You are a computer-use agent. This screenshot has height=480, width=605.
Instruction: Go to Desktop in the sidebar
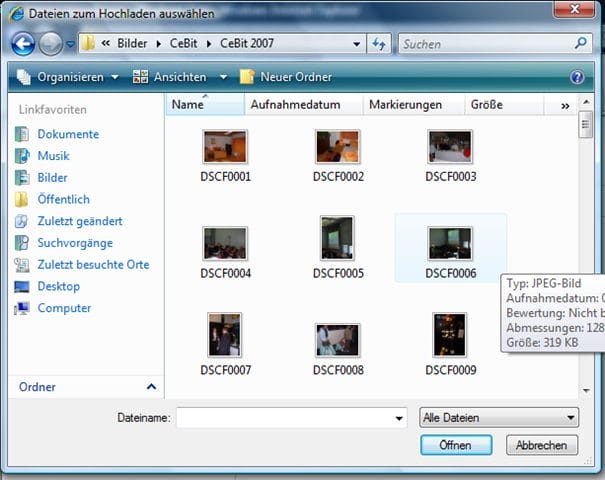click(58, 286)
